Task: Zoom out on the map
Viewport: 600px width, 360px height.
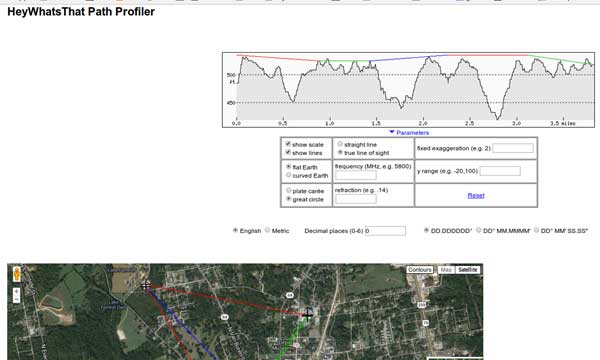Action: 16,299
